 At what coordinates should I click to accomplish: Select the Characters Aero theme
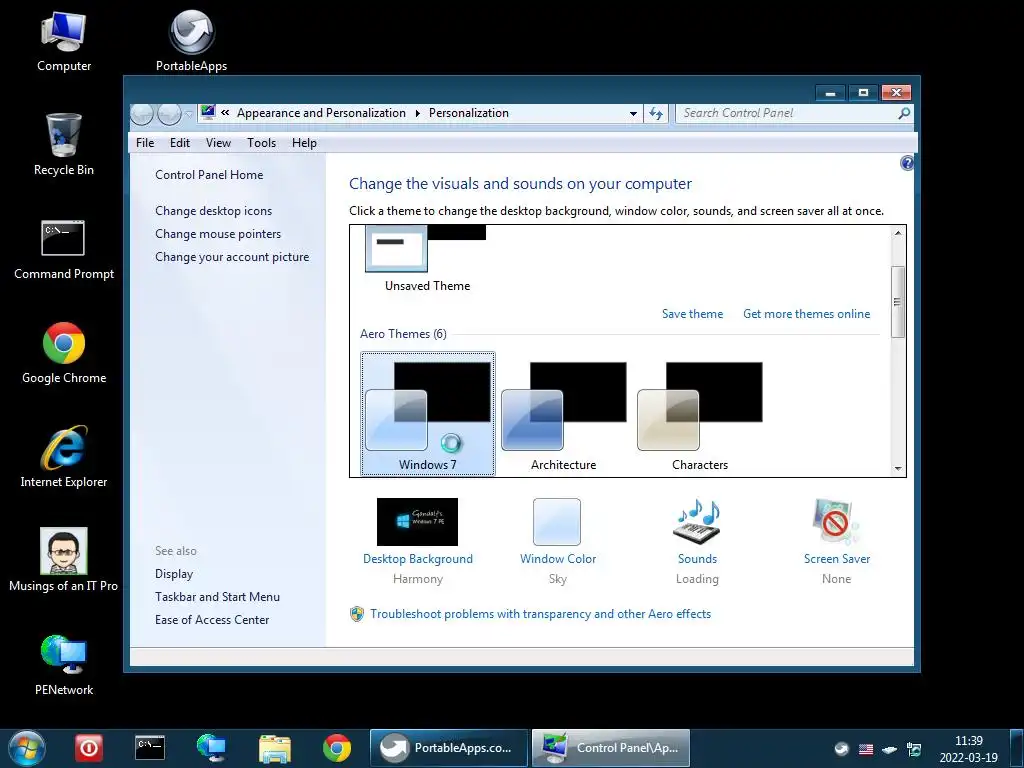click(699, 414)
